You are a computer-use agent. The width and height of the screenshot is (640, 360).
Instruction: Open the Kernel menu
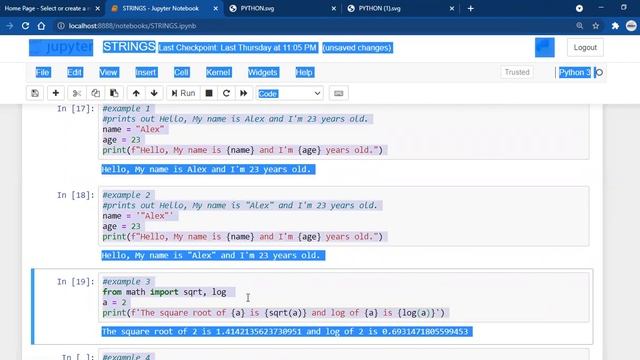218,73
